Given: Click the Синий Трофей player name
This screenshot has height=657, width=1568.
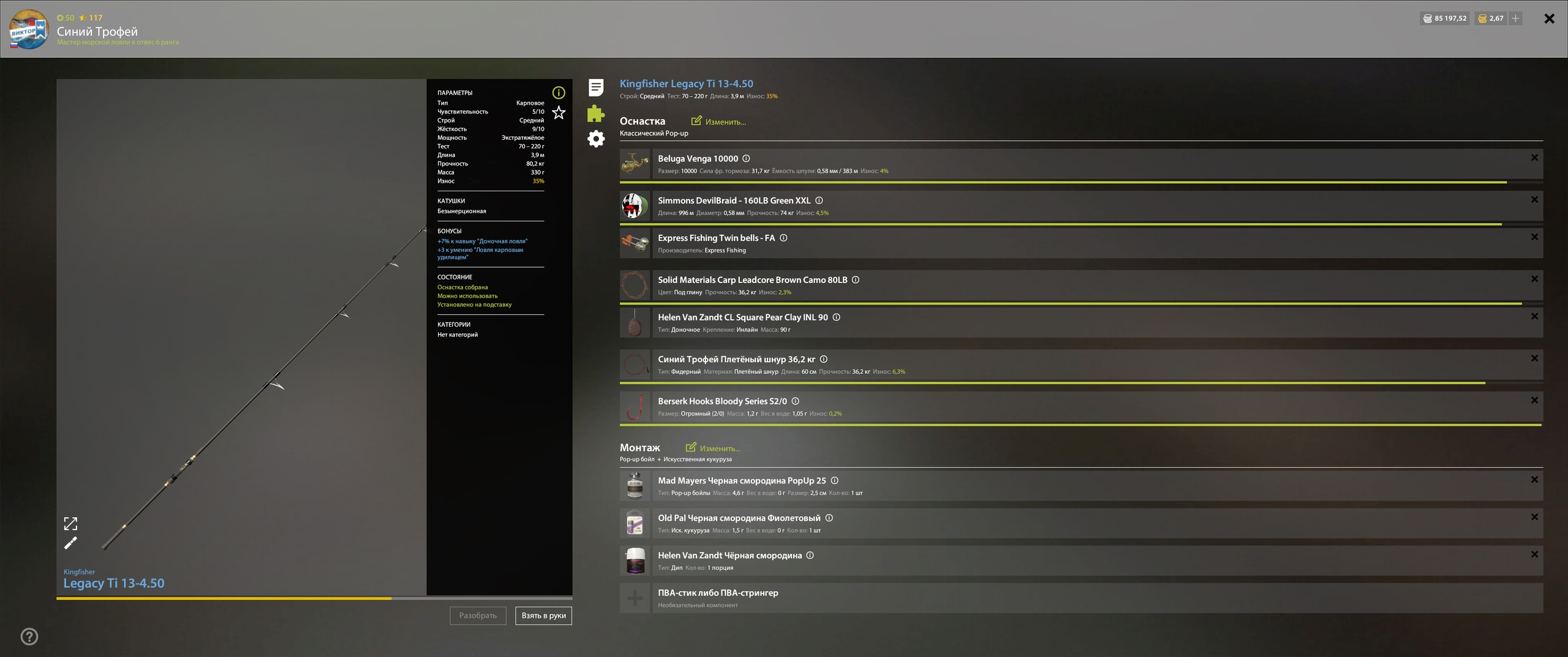Looking at the screenshot, I should click(x=97, y=31).
